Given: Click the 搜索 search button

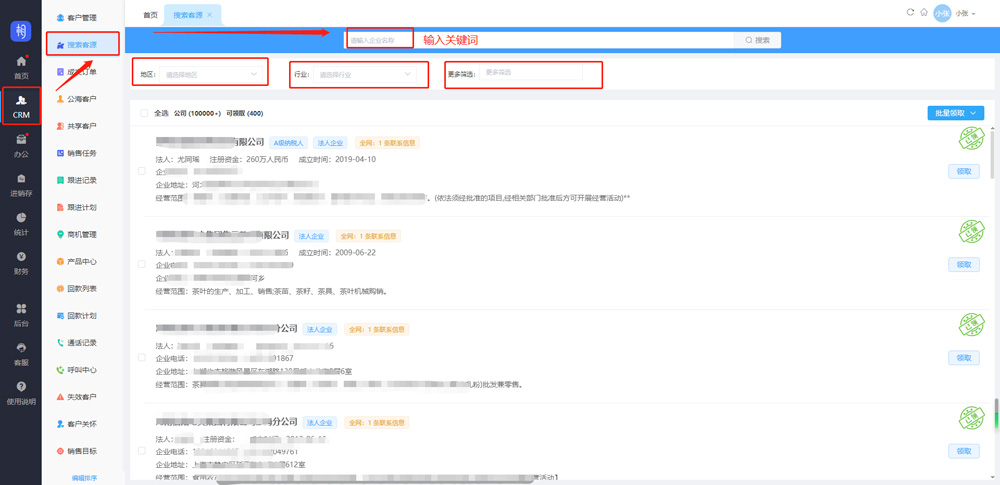Looking at the screenshot, I should [x=757, y=40].
